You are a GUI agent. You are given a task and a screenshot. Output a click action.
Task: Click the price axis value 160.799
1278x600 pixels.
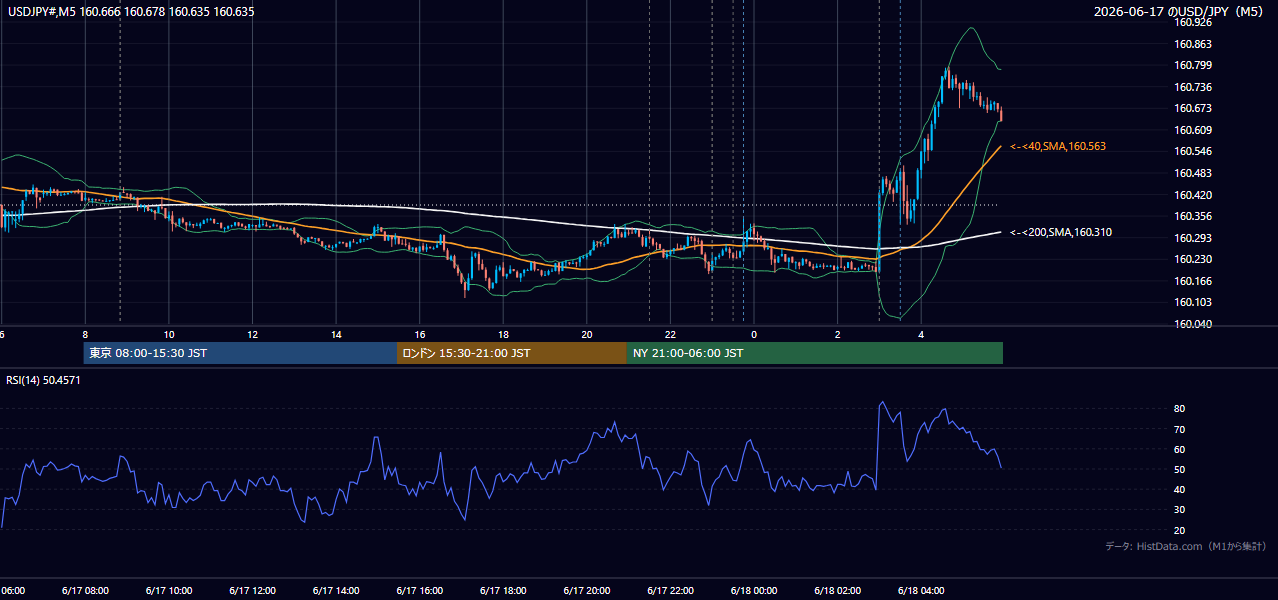(x=1193, y=65)
